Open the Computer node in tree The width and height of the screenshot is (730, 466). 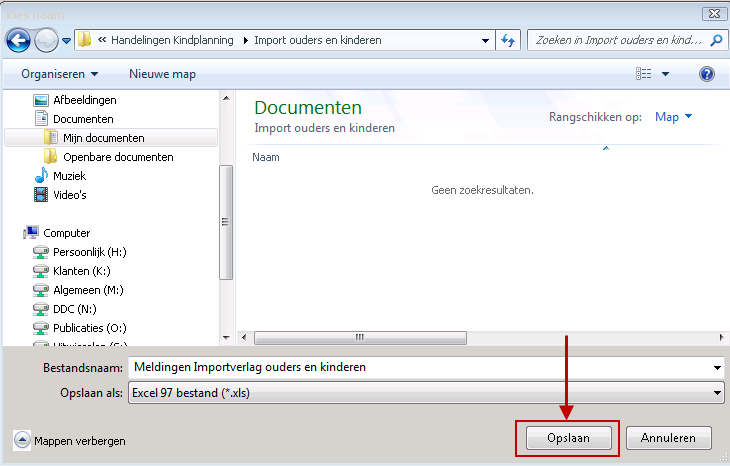point(66,233)
